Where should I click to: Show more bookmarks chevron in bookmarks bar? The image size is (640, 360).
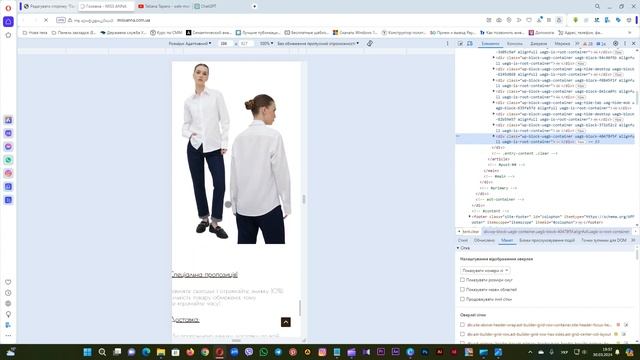(x=629, y=33)
